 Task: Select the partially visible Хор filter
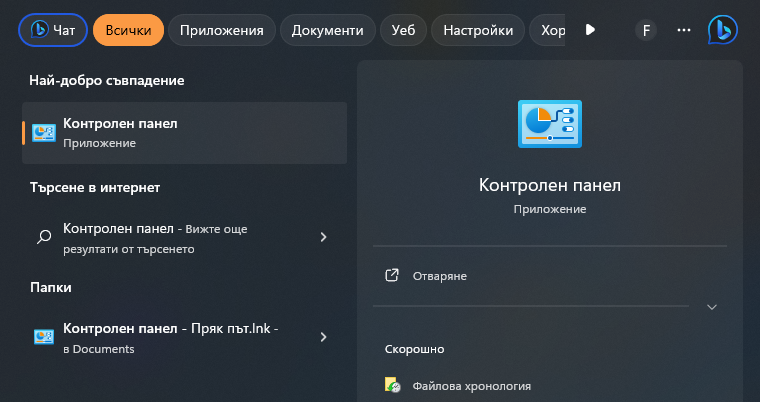[548, 30]
